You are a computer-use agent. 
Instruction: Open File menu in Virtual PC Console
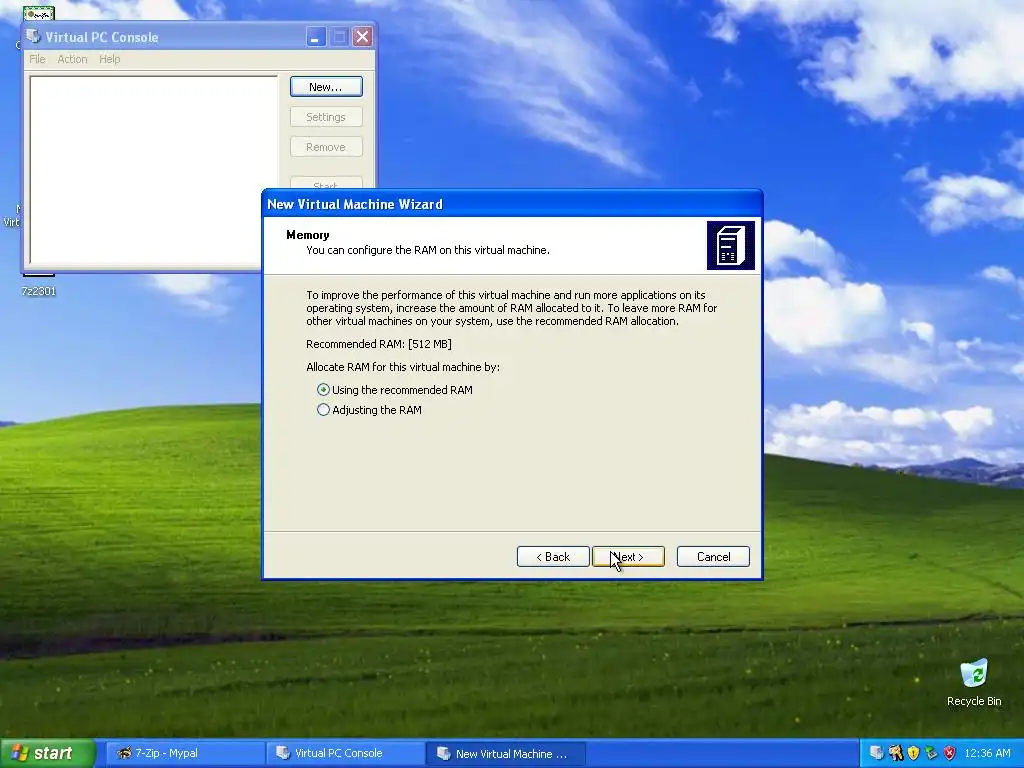click(x=37, y=59)
